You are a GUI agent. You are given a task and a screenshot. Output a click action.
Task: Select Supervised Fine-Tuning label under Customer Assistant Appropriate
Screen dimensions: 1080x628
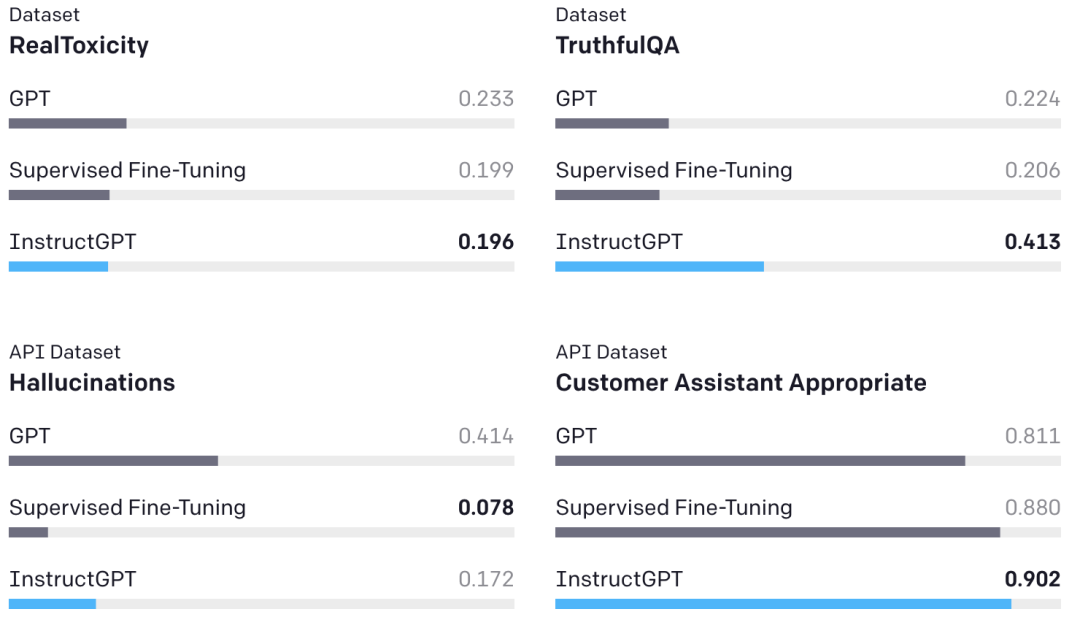[x=674, y=507]
